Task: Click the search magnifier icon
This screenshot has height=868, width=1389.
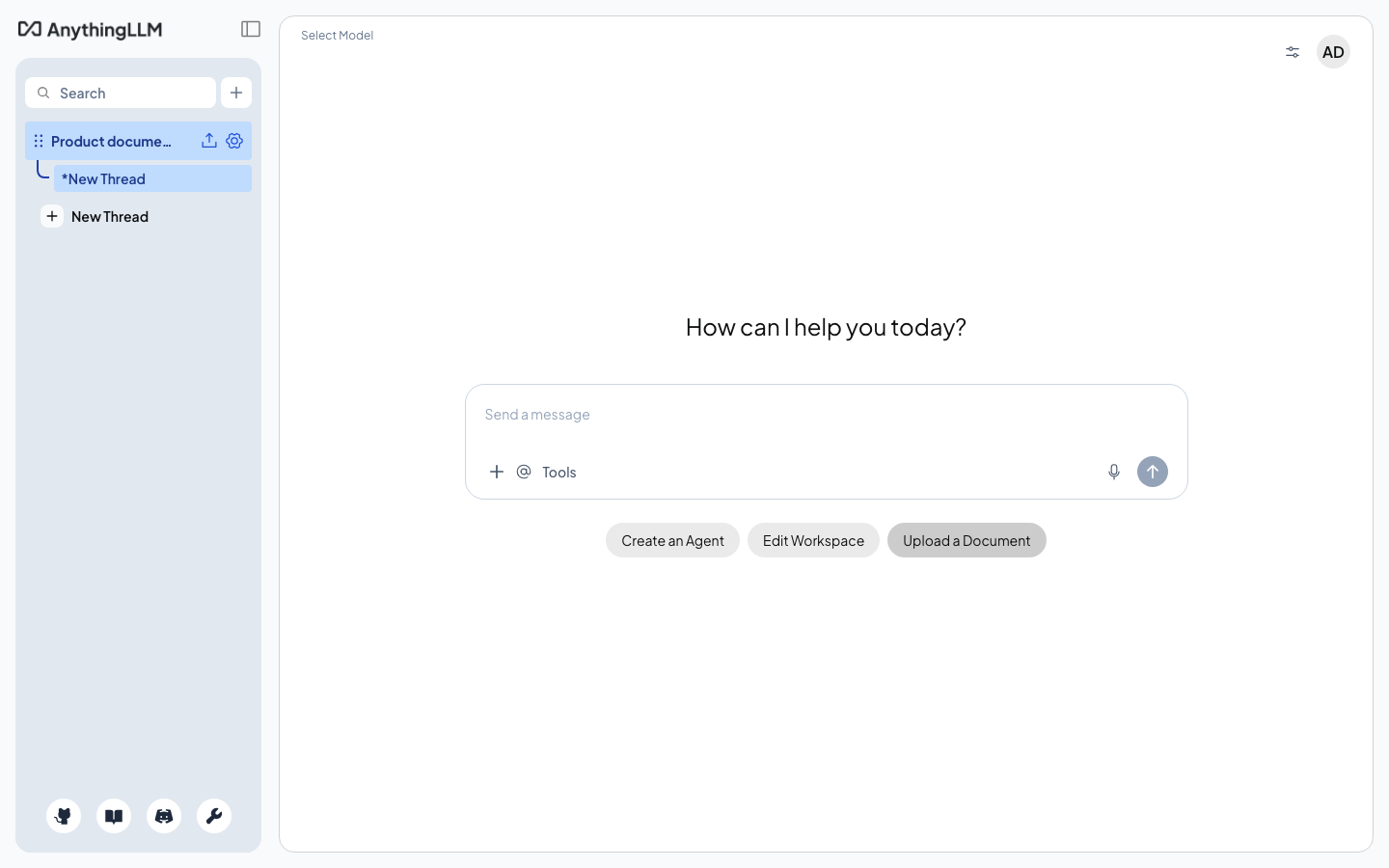Action: tap(43, 93)
